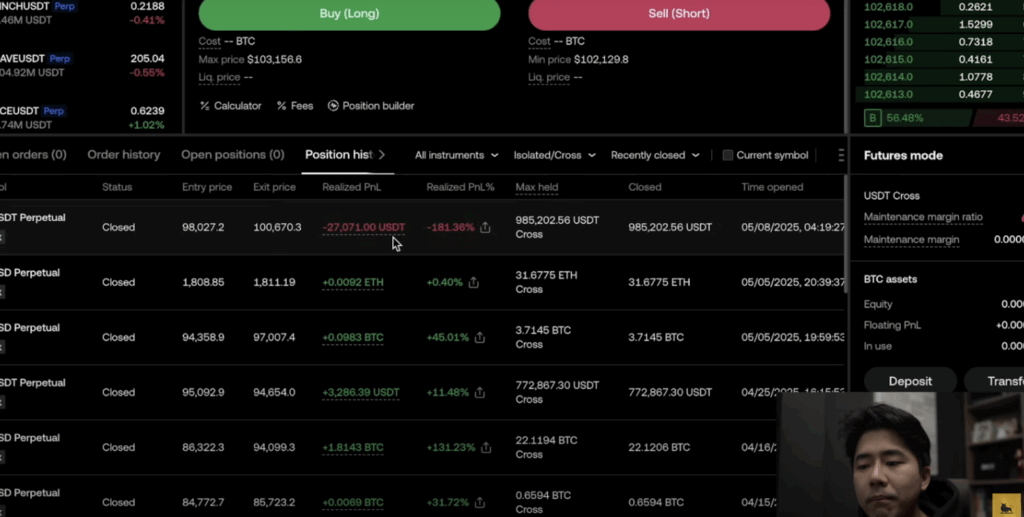Open the Recently closed sort dropdown
This screenshot has width=1024, height=517.
tap(654, 155)
